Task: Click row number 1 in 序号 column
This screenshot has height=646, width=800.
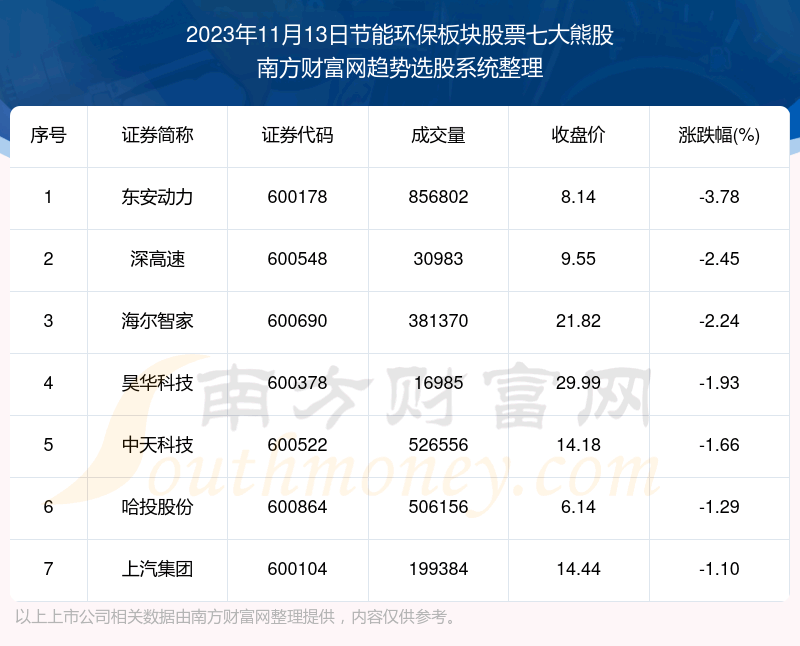Action: tap(48, 197)
